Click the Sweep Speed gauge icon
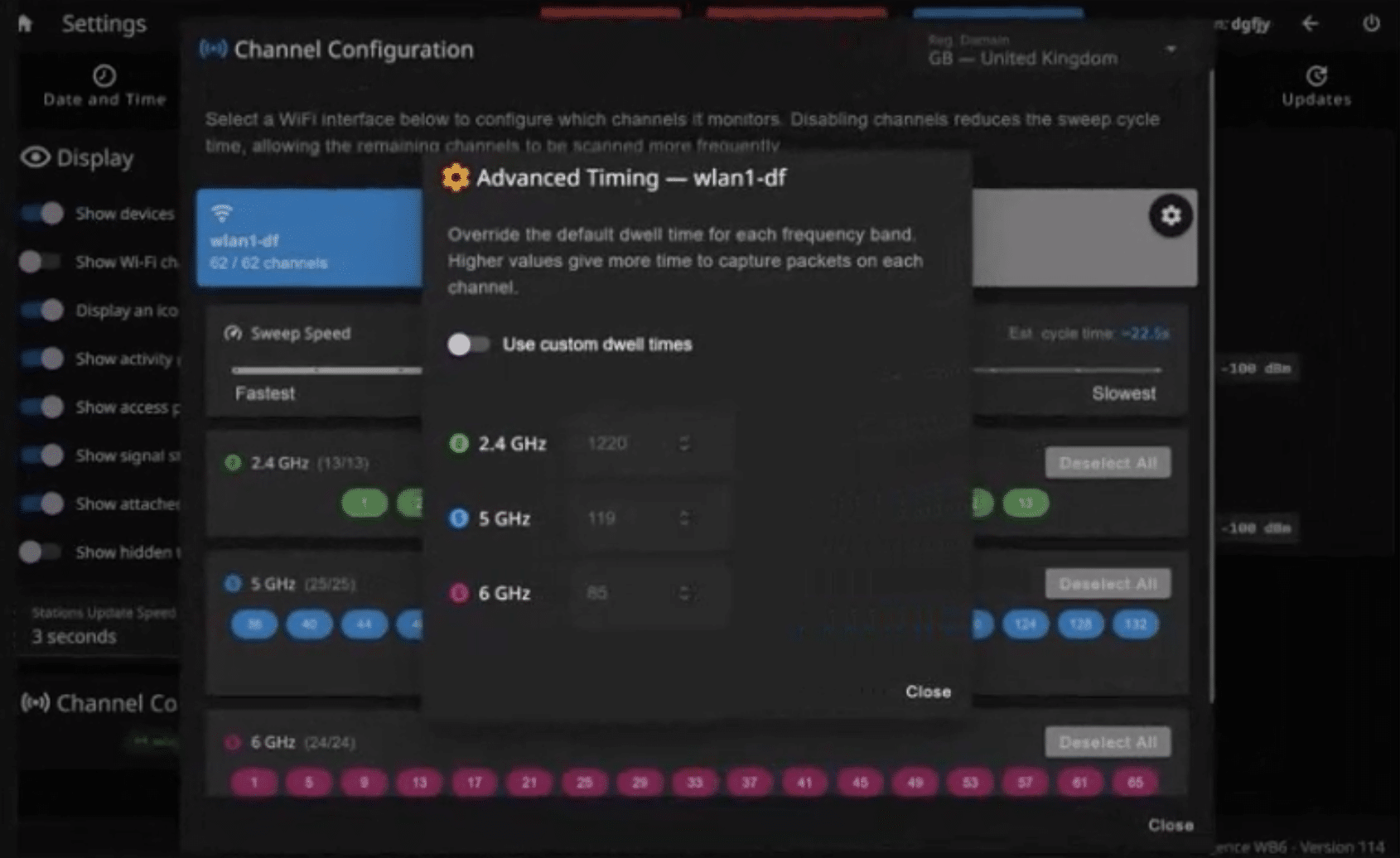This screenshot has width=1400, height=858. click(233, 333)
